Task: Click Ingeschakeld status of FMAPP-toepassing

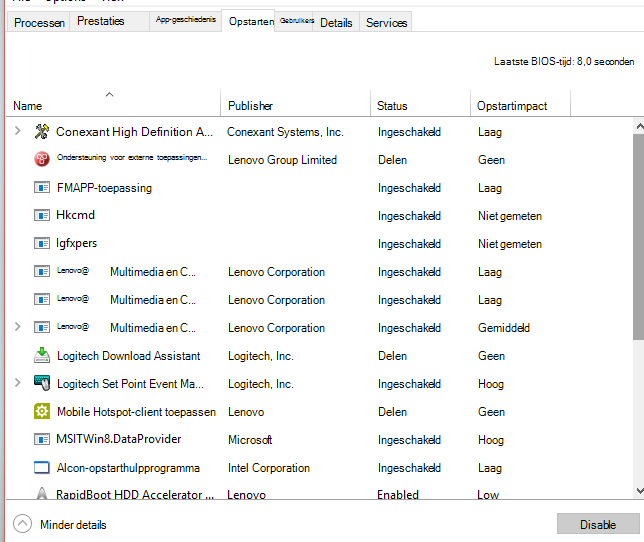Action: (x=409, y=188)
